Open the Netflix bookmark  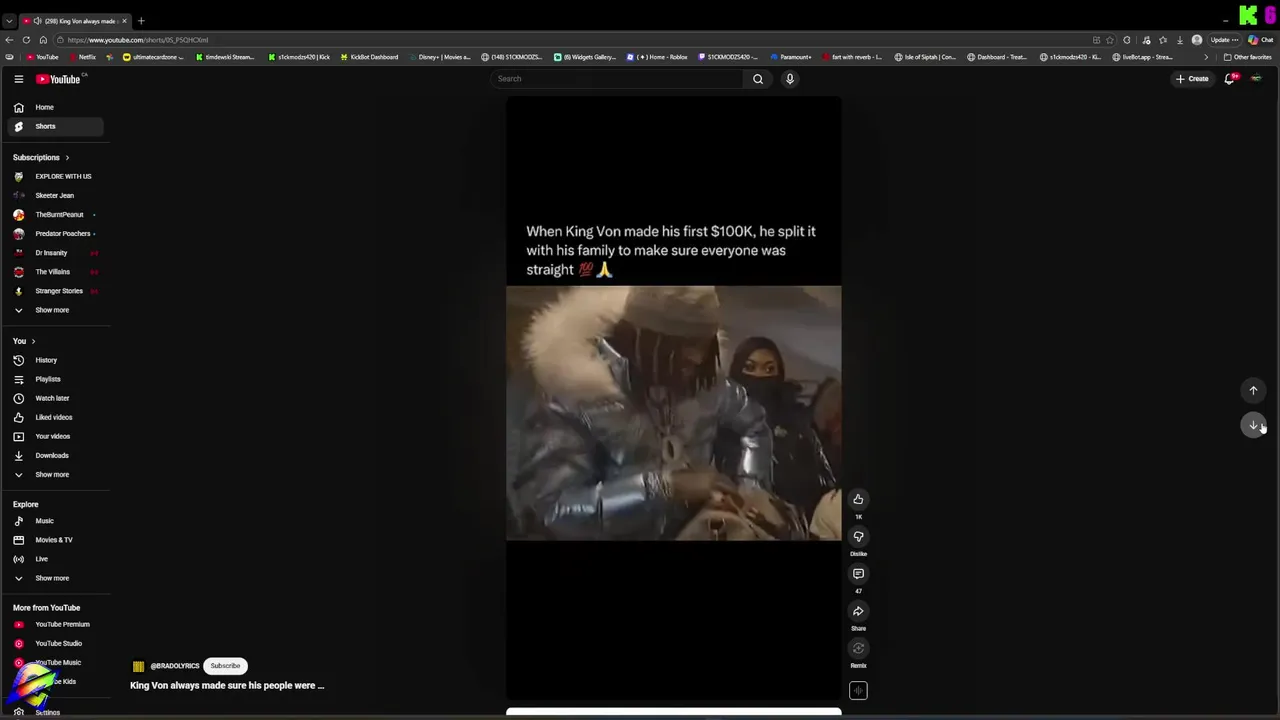[83, 57]
